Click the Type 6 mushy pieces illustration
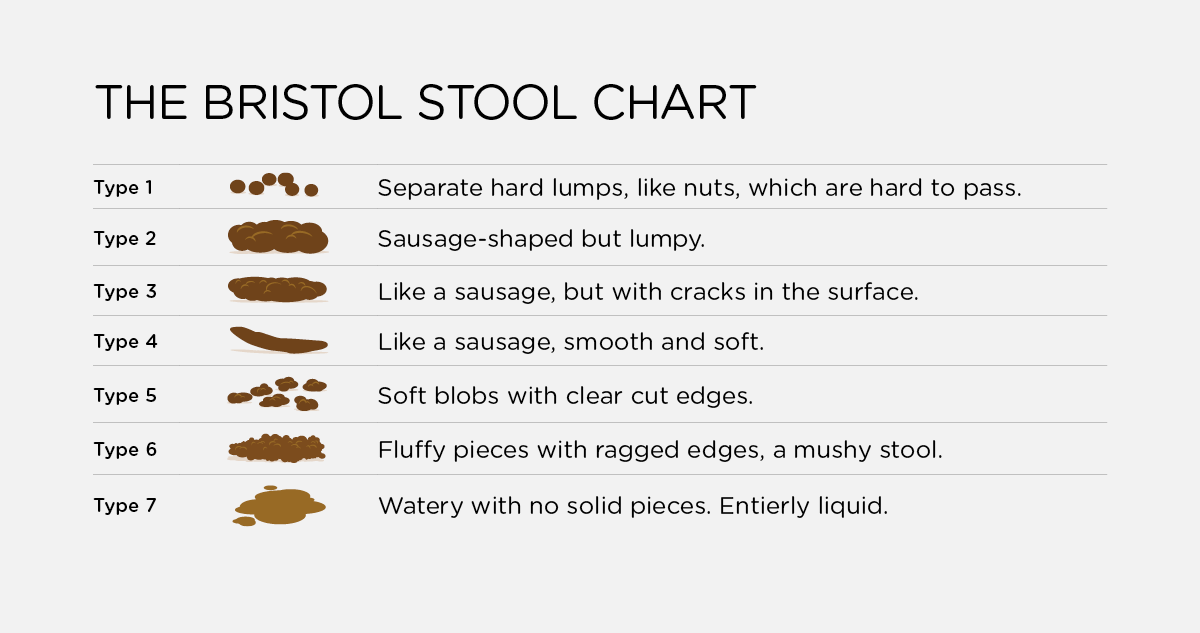1200x633 pixels. point(278,448)
